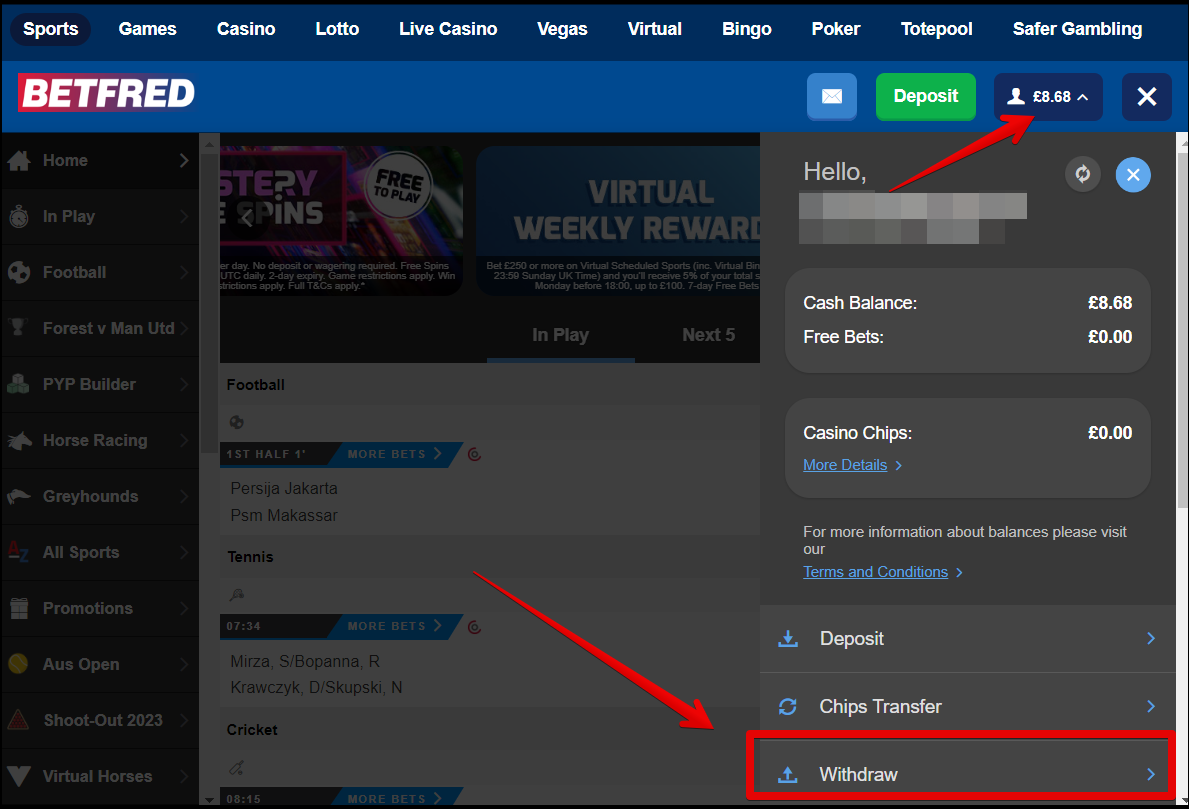Click the Virtual Horses V icon

click(x=18, y=776)
